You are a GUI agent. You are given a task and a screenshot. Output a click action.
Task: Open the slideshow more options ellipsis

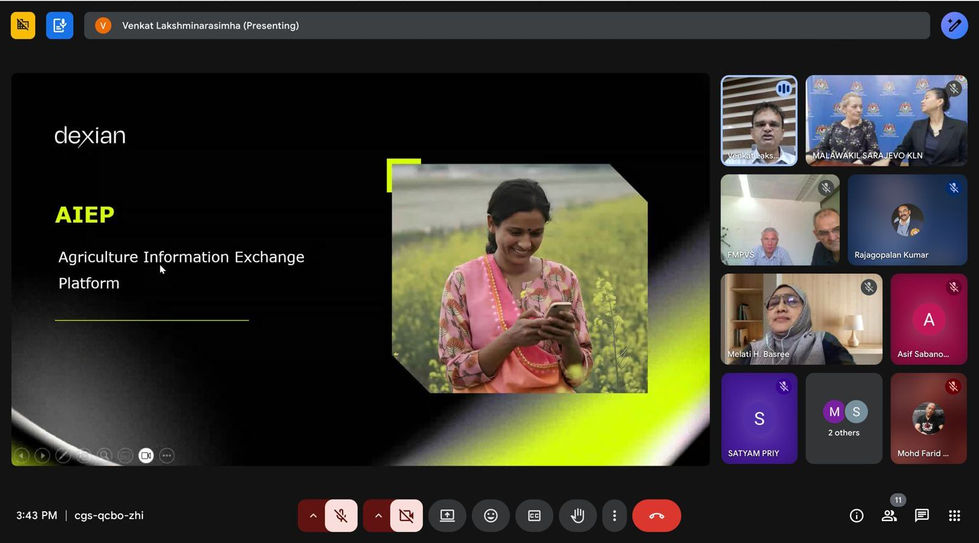point(167,456)
